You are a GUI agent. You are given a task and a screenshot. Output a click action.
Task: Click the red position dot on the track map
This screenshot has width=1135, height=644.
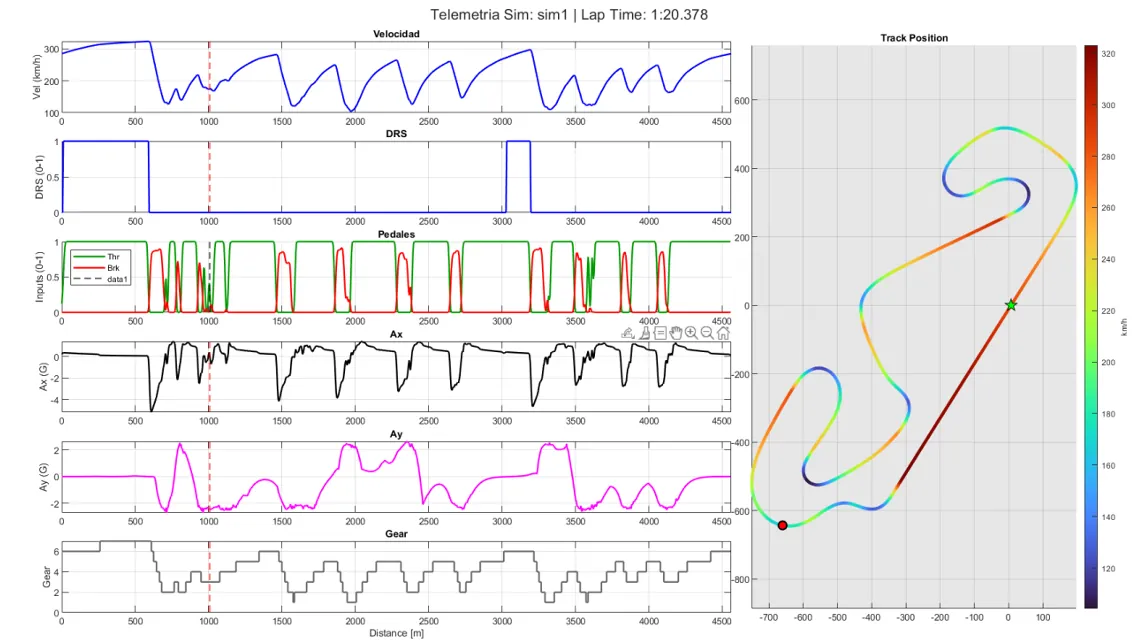(782, 525)
